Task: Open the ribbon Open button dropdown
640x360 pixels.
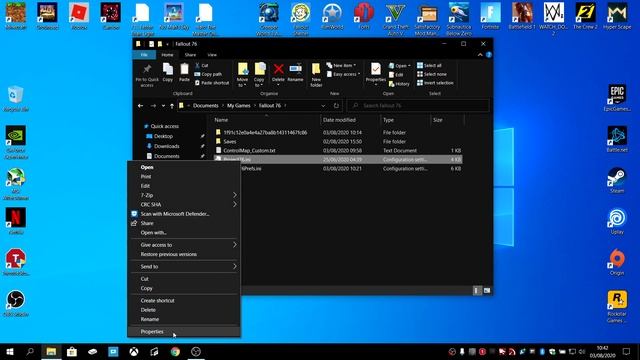Action: (x=409, y=66)
